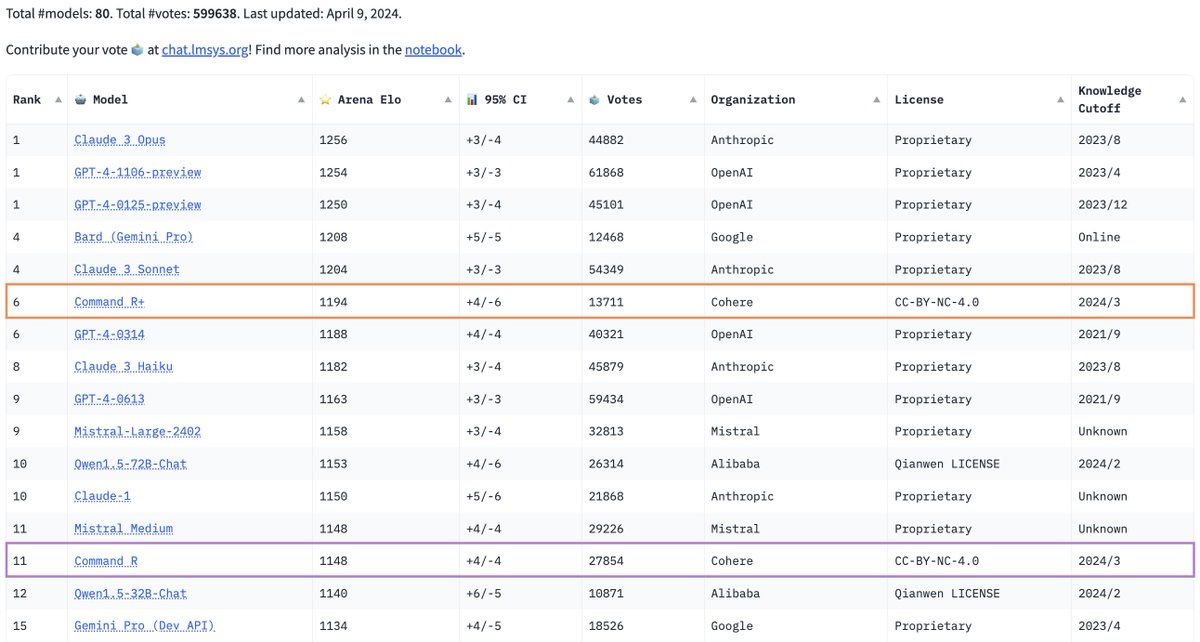This screenshot has height=642, width=1200.
Task: Open the Gemini Pro (Dev API) model link
Action: coord(145,626)
